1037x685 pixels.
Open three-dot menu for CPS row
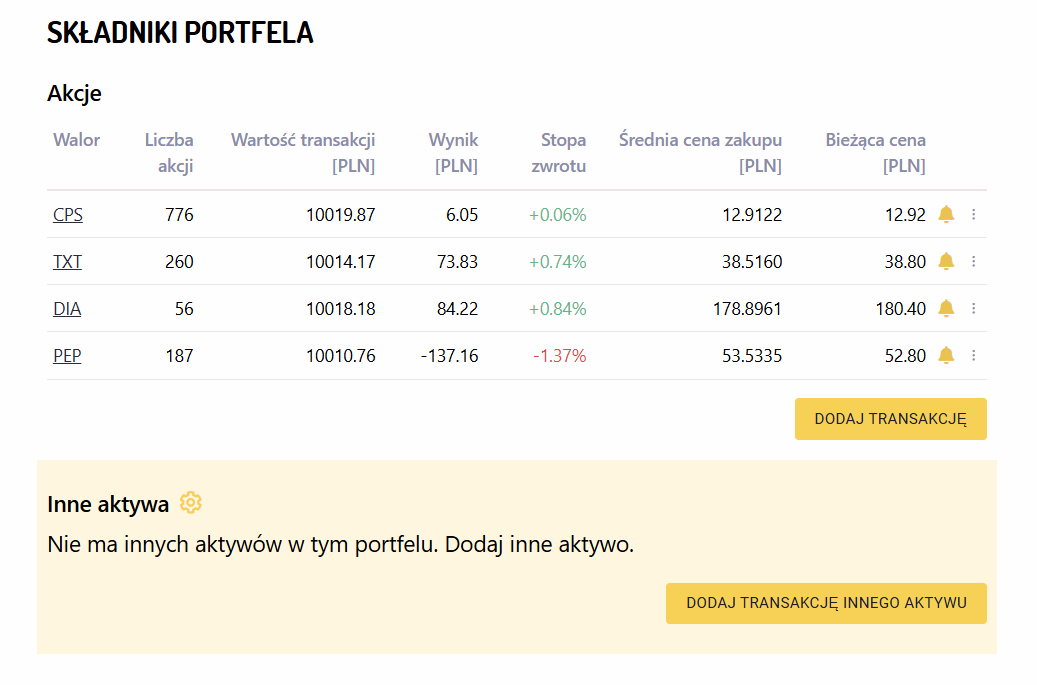click(974, 214)
